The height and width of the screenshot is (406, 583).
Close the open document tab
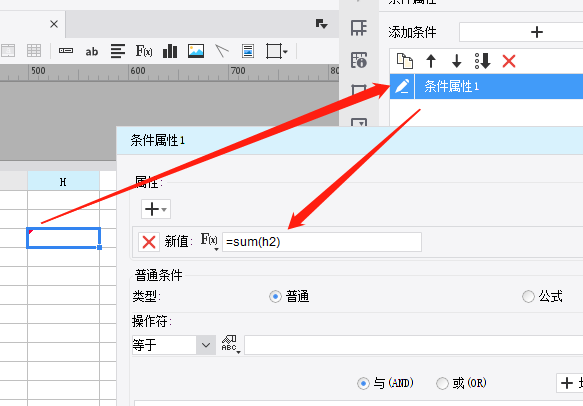[54, 24]
